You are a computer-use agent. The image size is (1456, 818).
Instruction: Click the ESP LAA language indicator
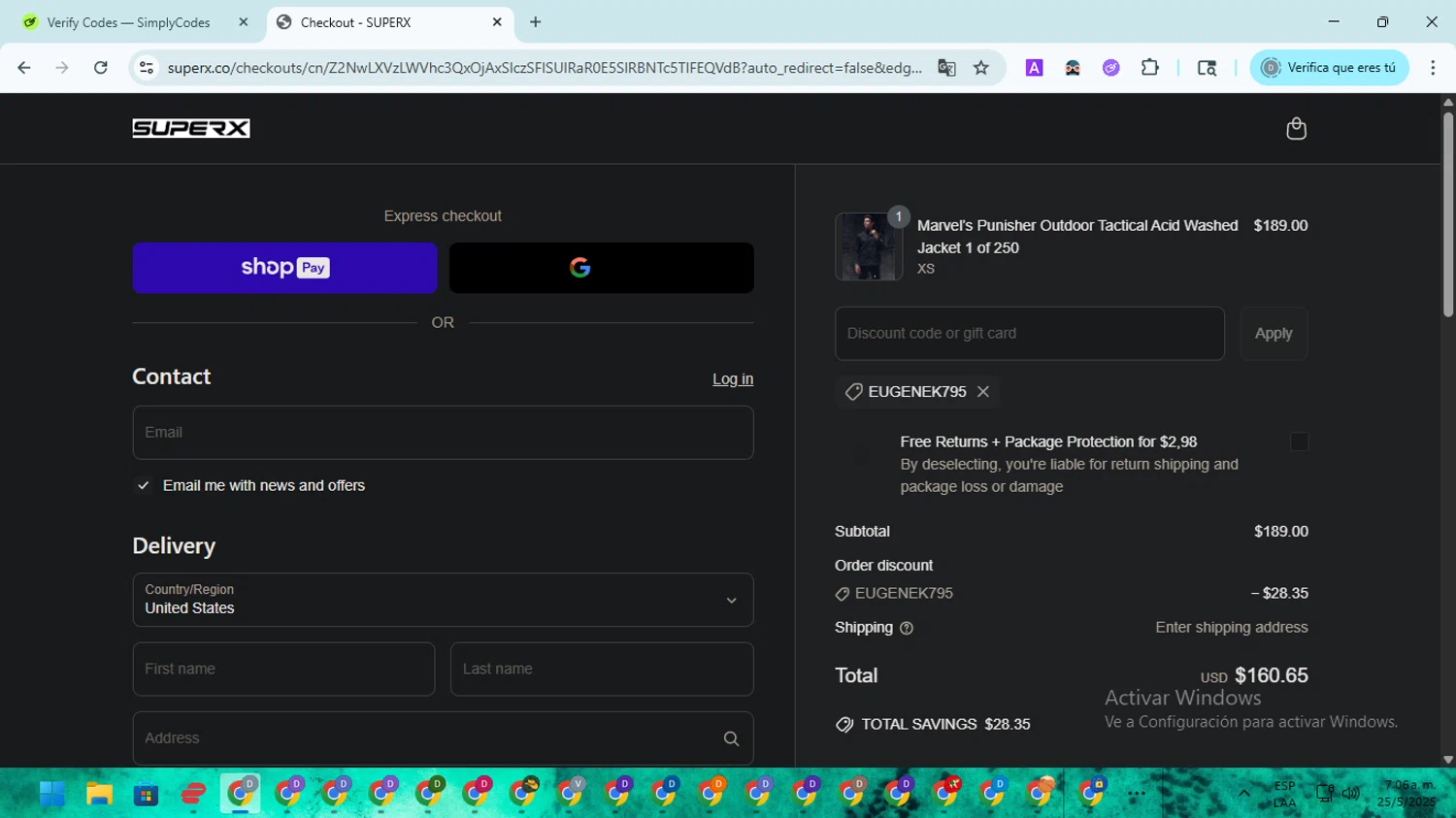(x=1284, y=794)
